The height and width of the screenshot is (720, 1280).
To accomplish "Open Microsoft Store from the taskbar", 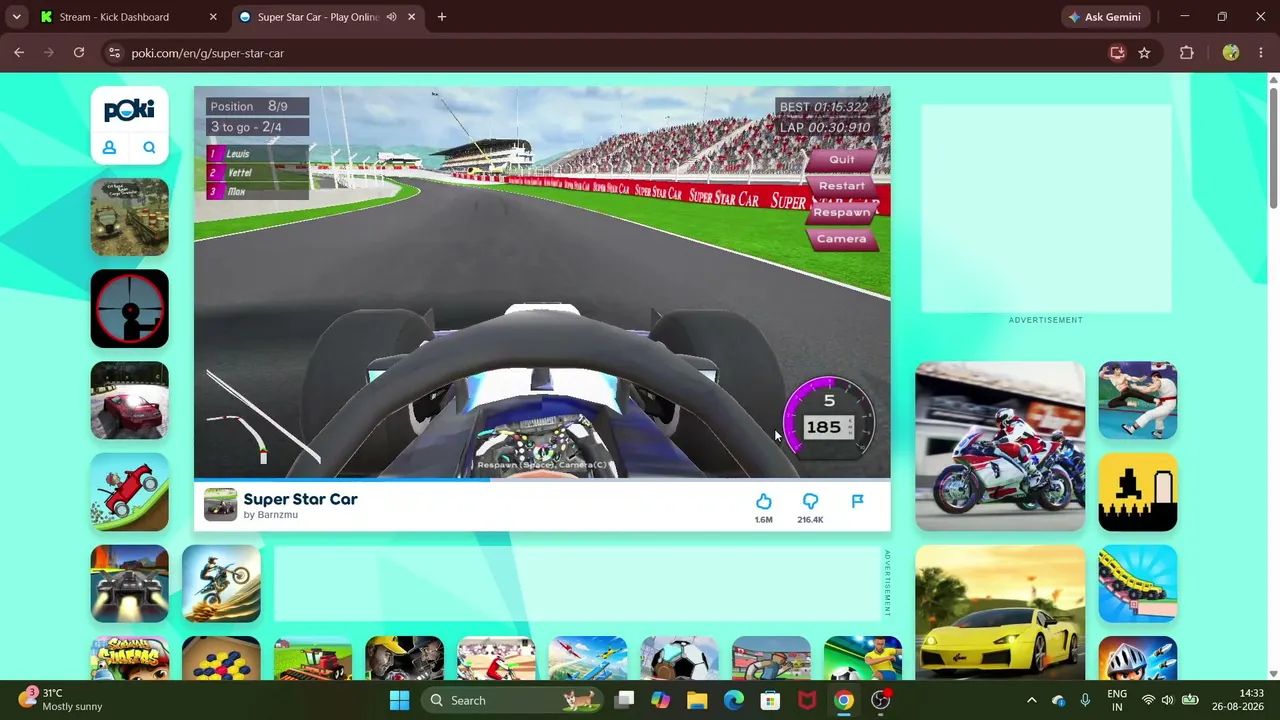I will pyautogui.click(x=770, y=700).
